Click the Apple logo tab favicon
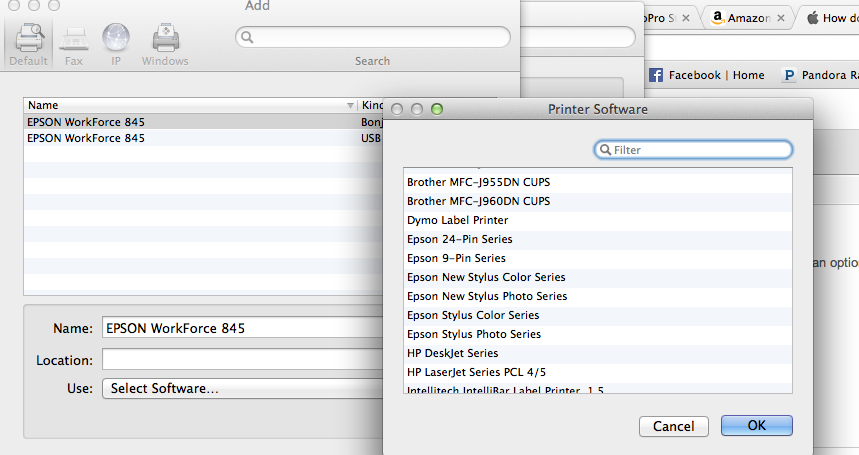The image size is (859, 455). 813,18
